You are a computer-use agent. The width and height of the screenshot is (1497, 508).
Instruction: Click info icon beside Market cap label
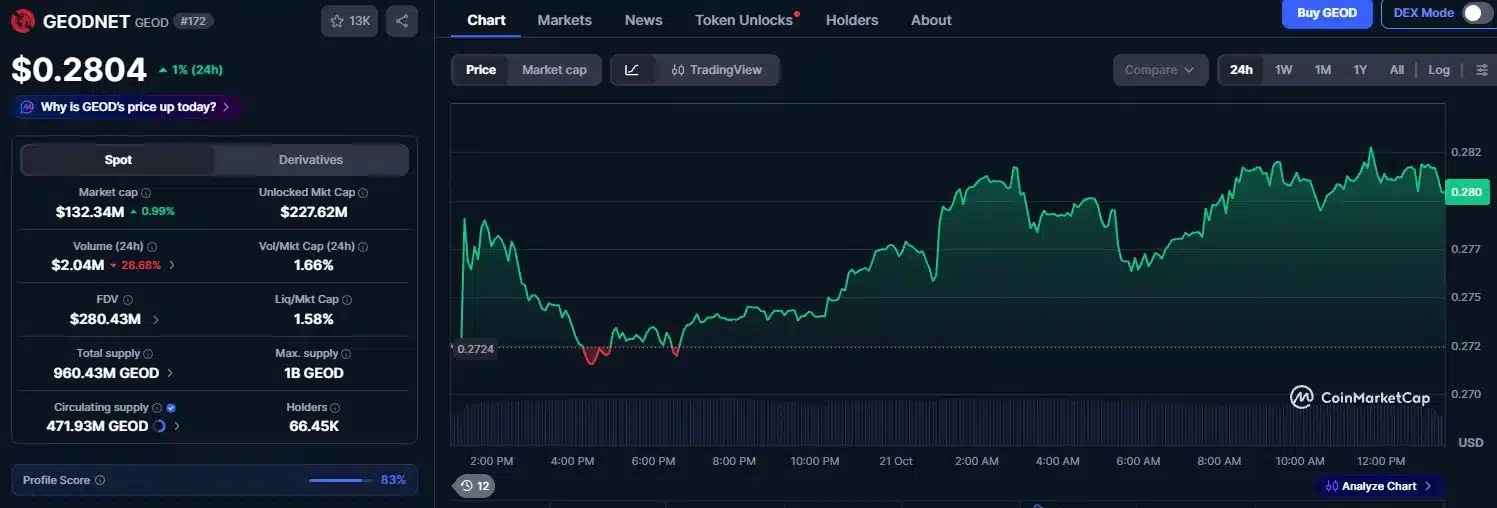coord(146,192)
